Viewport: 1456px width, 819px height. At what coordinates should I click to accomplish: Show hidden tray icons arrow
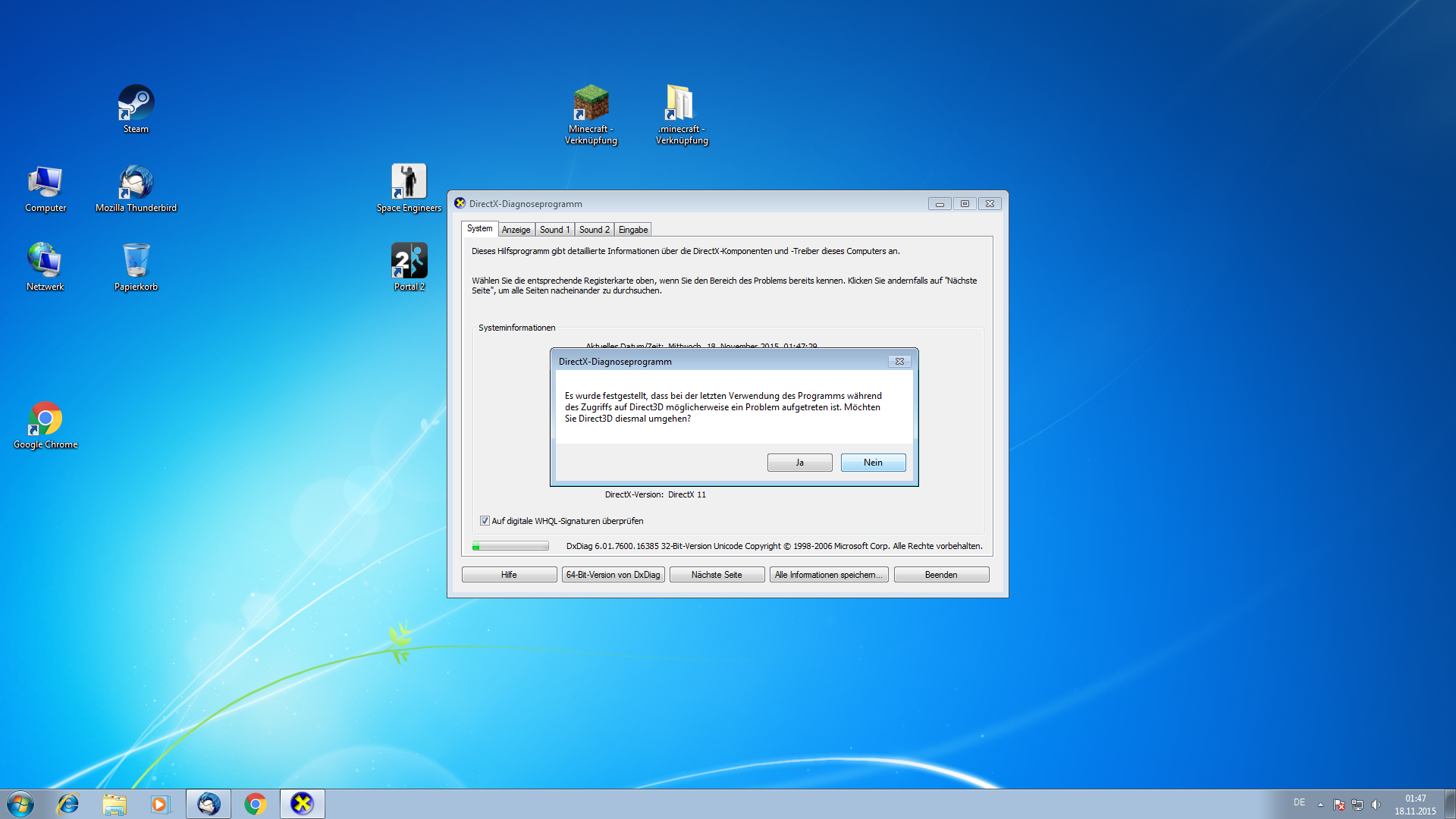point(1320,805)
